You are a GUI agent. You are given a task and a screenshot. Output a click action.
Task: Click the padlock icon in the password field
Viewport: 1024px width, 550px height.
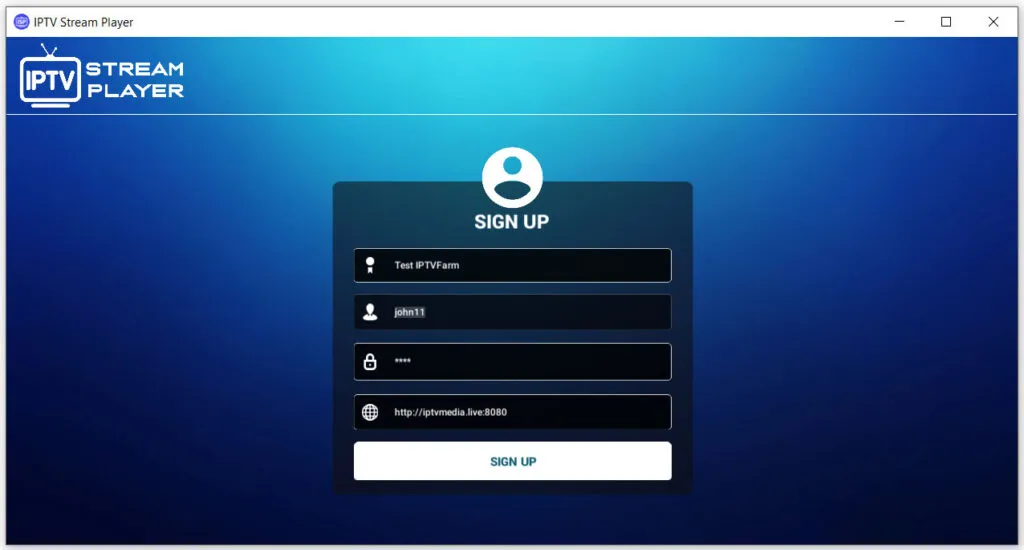click(x=370, y=362)
